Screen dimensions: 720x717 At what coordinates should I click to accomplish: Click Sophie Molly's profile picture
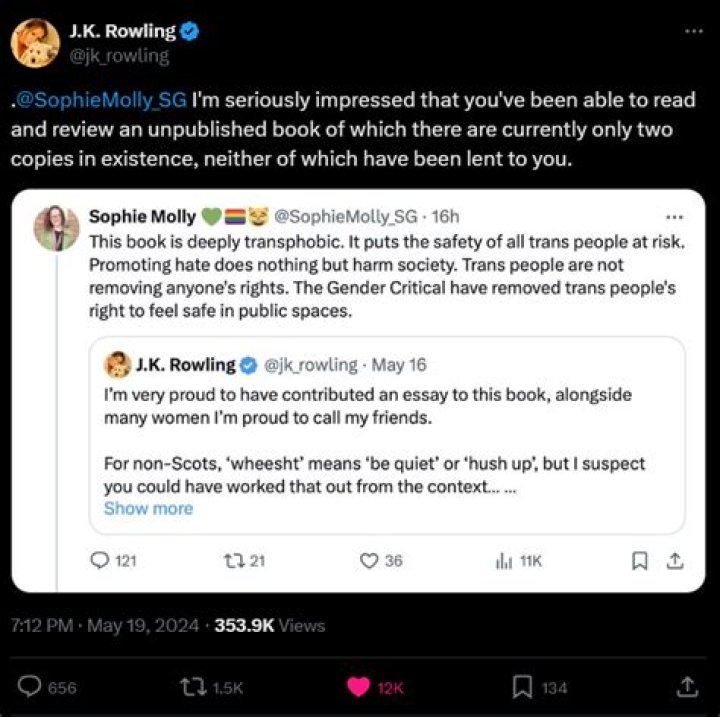[56, 228]
